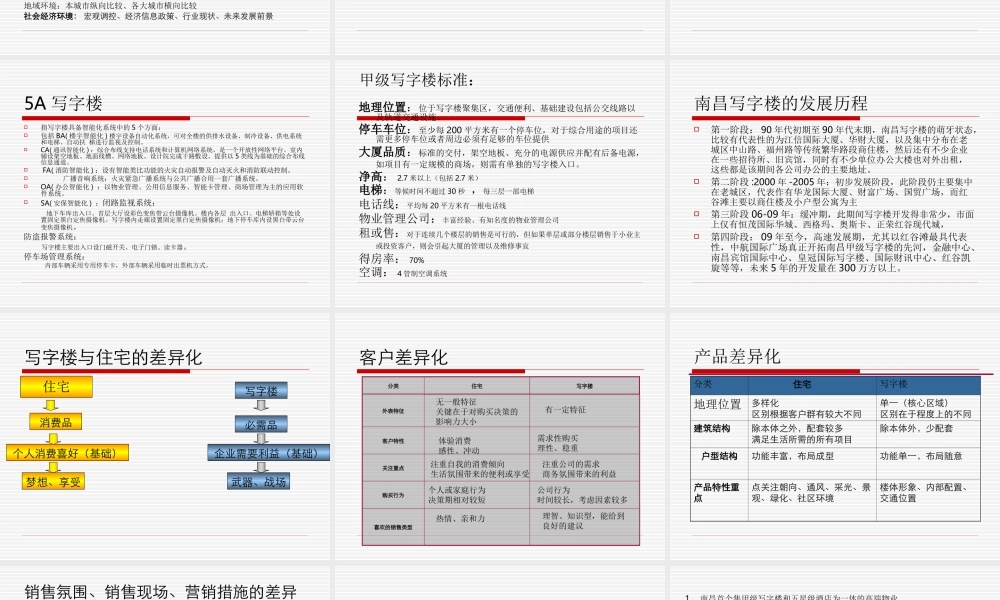Viewport: 1000px width, 600px height.
Task: Click the 梦想、享受 flowchart box
Action: [54, 481]
